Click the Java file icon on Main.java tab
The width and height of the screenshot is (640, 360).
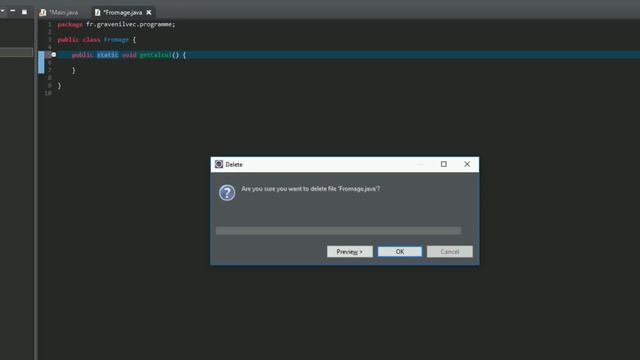point(43,13)
